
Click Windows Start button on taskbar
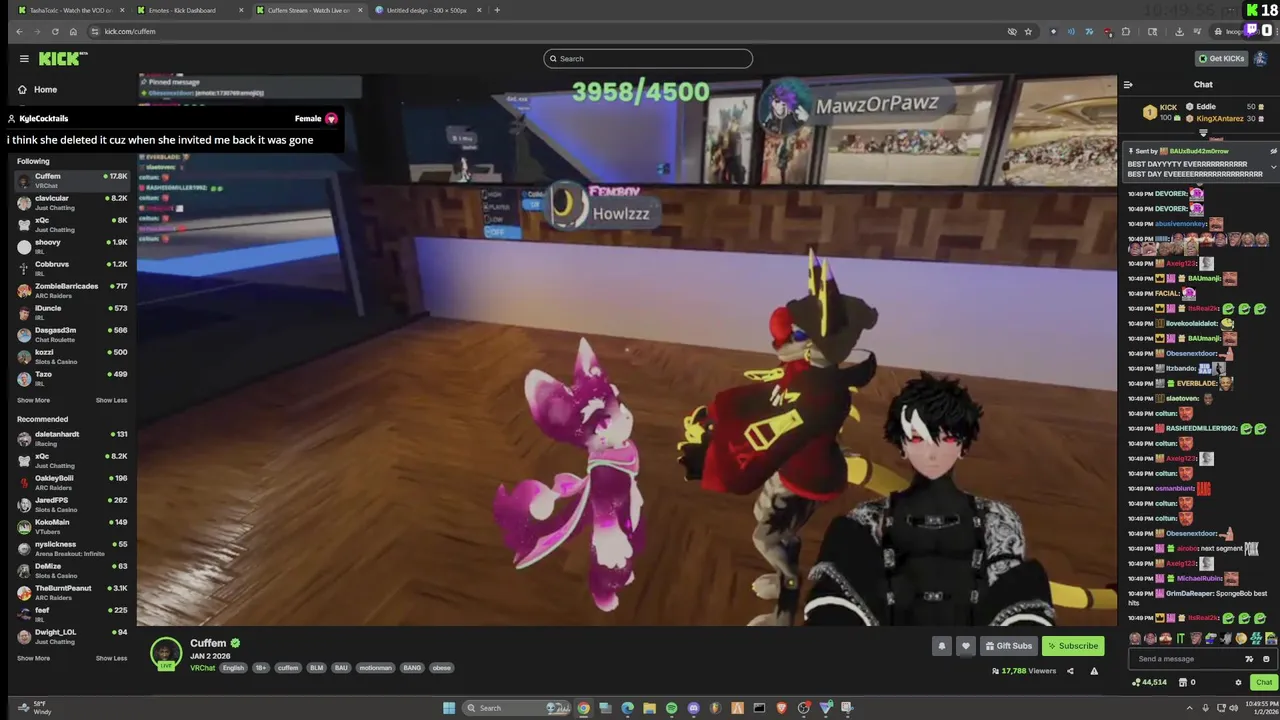(x=449, y=708)
